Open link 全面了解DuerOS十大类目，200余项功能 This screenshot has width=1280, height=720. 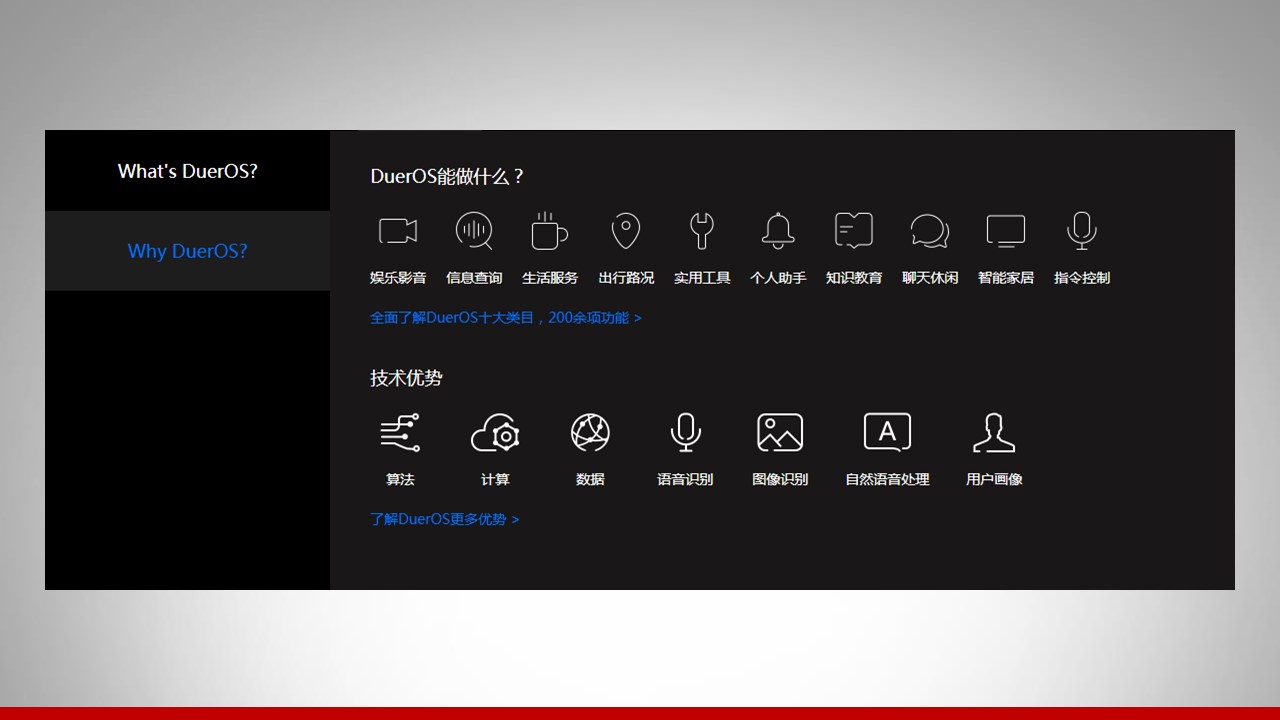pyautogui.click(x=506, y=318)
